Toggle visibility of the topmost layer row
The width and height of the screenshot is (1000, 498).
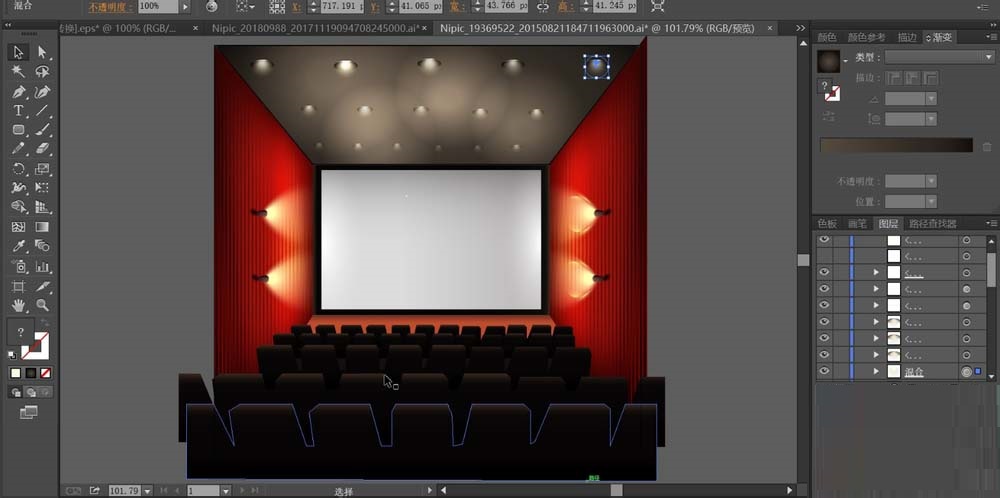(x=824, y=240)
